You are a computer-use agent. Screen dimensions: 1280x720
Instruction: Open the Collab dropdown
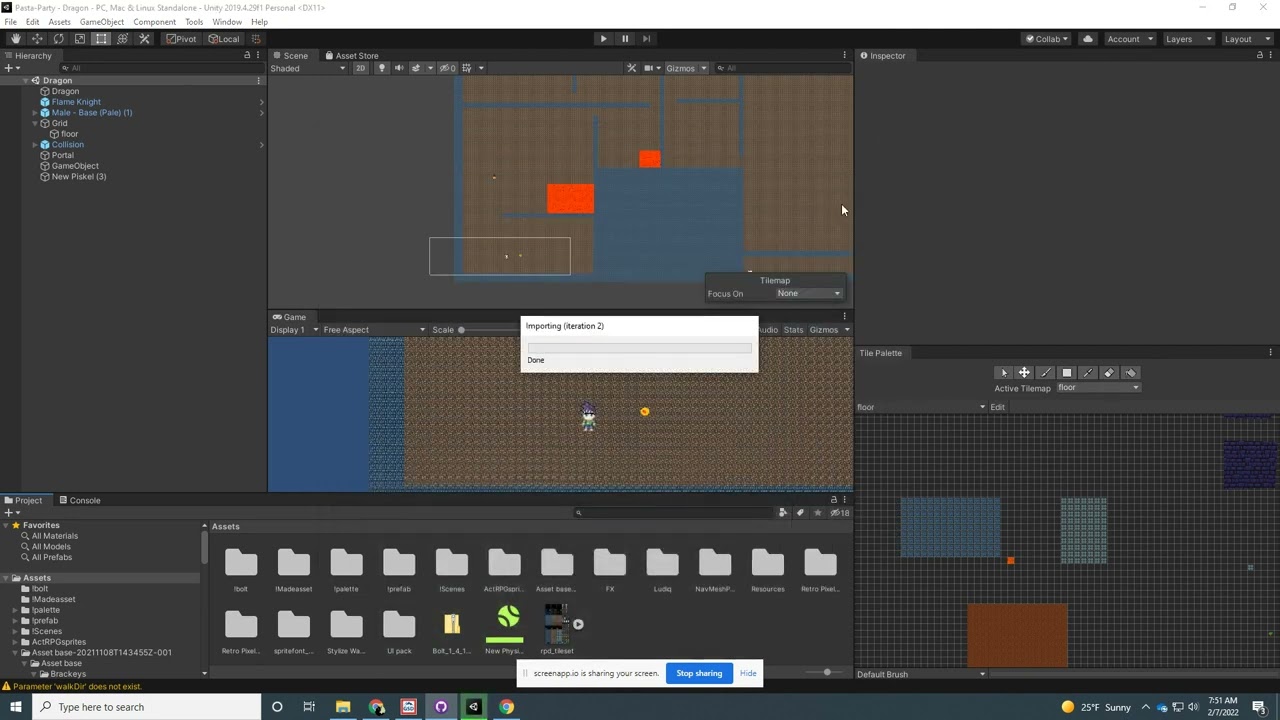(1046, 39)
